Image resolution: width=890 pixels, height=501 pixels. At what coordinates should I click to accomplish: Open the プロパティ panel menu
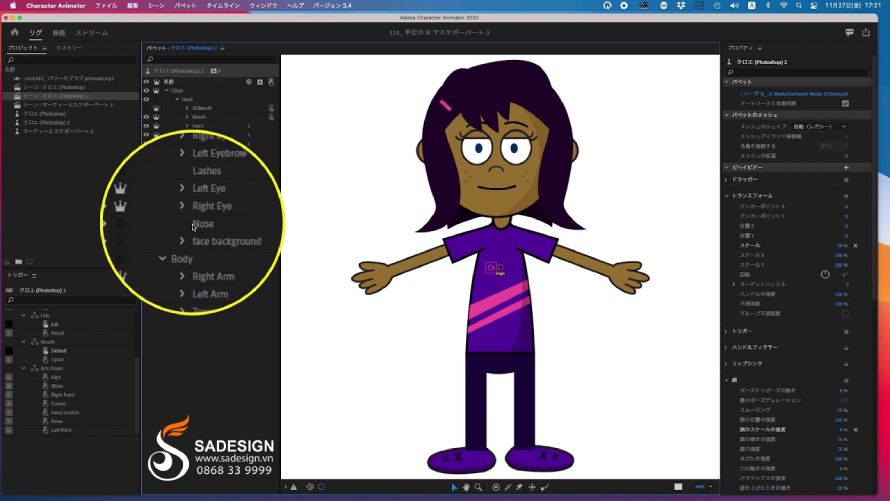coord(759,48)
